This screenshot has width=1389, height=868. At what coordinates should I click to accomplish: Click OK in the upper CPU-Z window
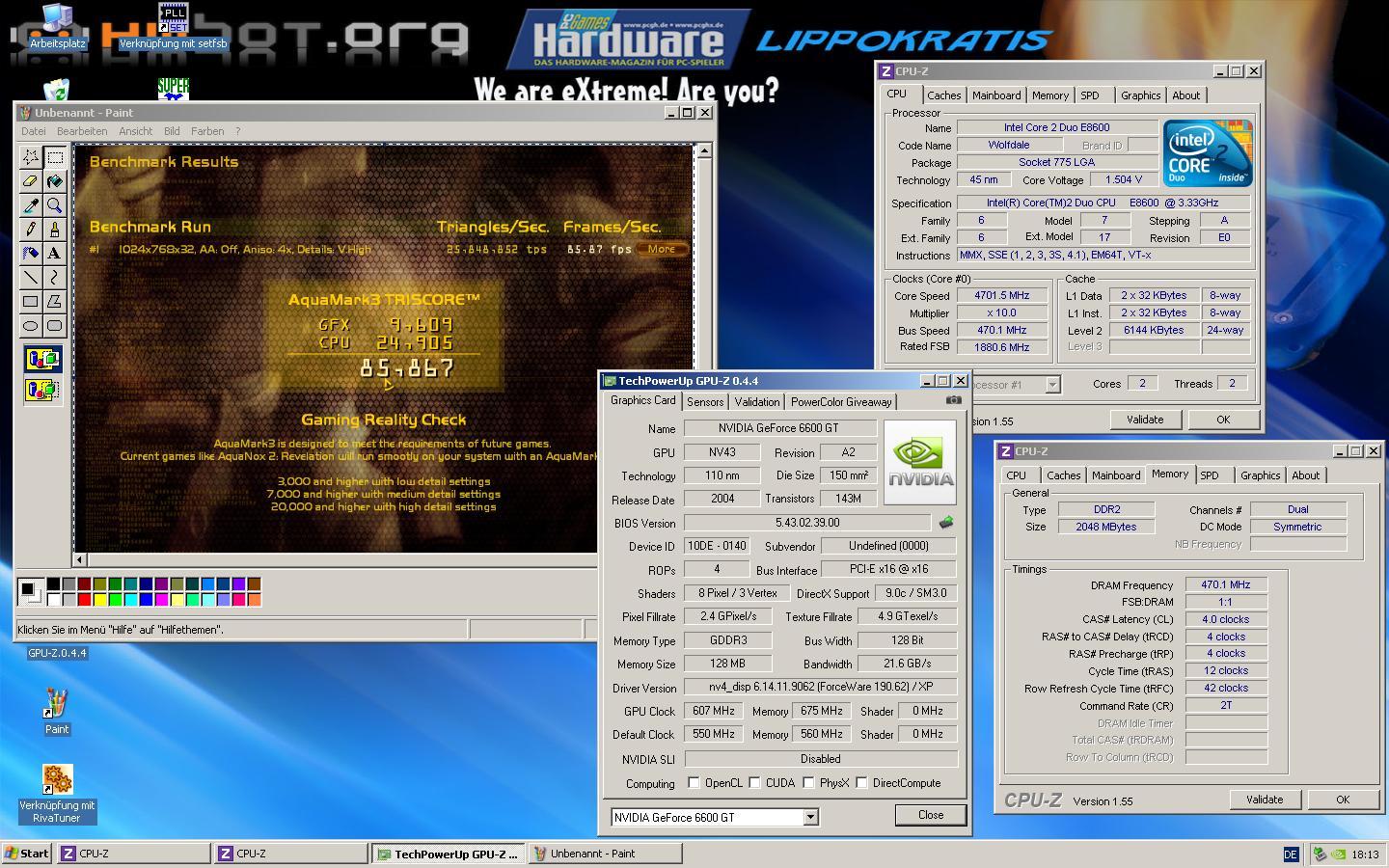coord(1223,420)
